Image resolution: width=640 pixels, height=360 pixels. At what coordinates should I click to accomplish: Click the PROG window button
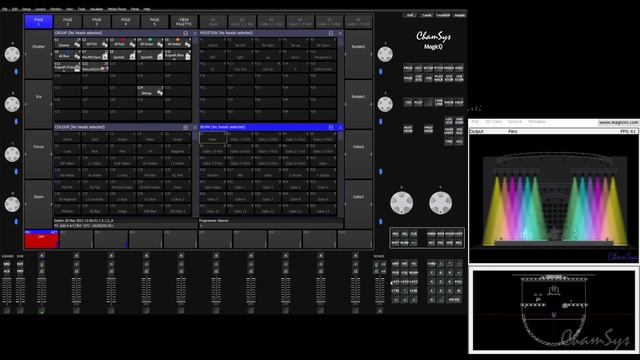408,68
